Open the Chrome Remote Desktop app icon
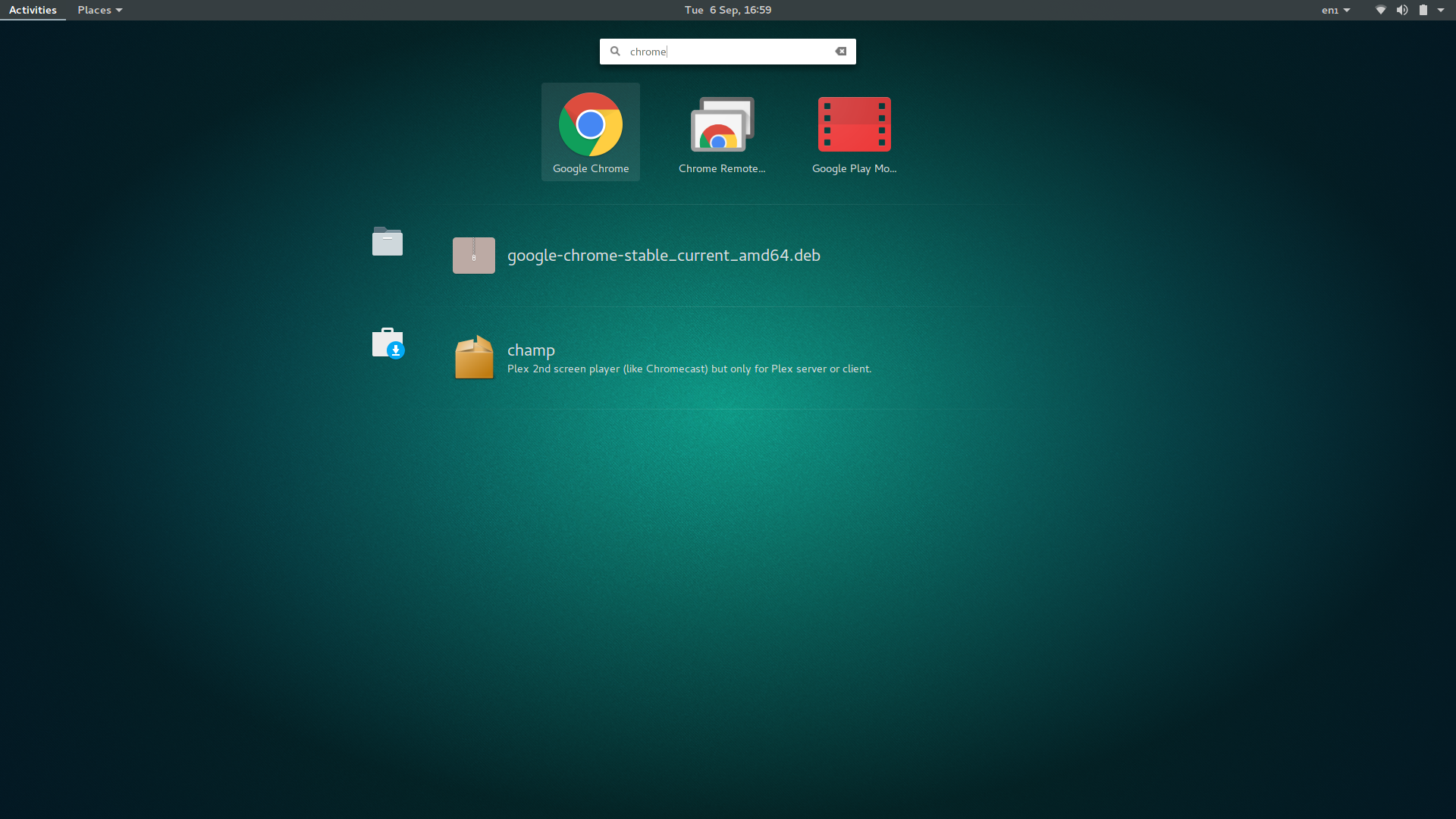The image size is (1456, 819). 722,124
